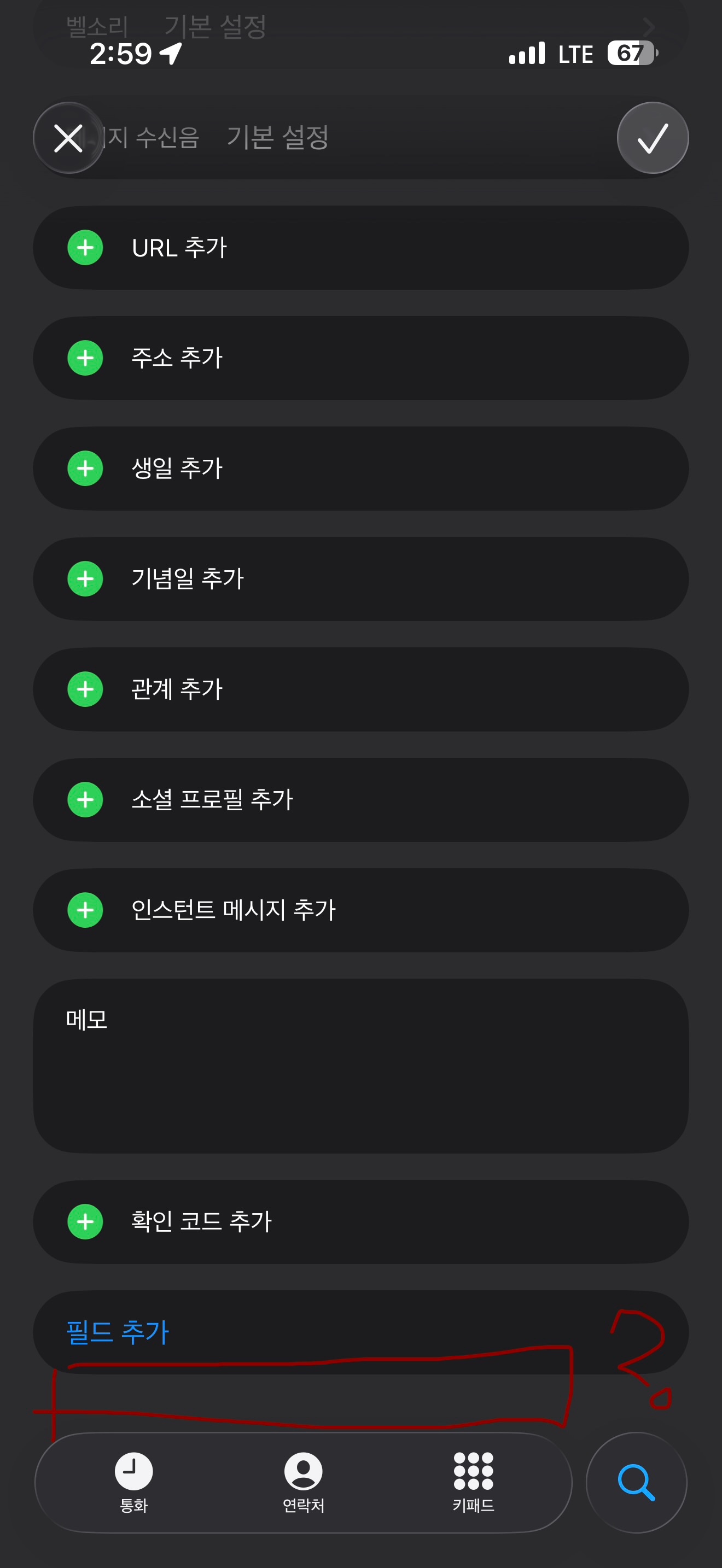722x1568 pixels.
Task: Tap inside the 메모 text field
Action: [360, 1078]
